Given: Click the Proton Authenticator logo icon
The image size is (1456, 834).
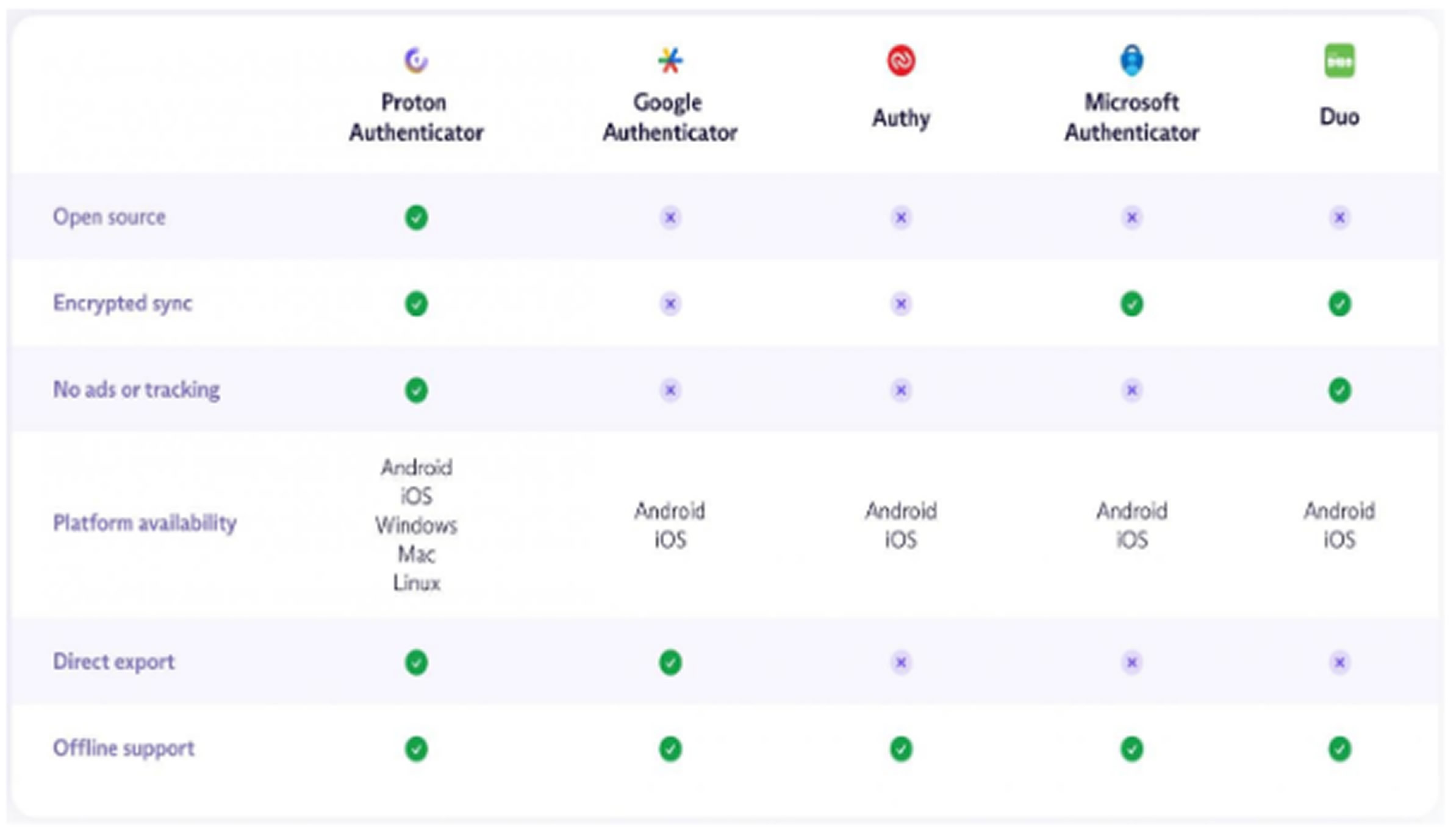Looking at the screenshot, I should [416, 60].
